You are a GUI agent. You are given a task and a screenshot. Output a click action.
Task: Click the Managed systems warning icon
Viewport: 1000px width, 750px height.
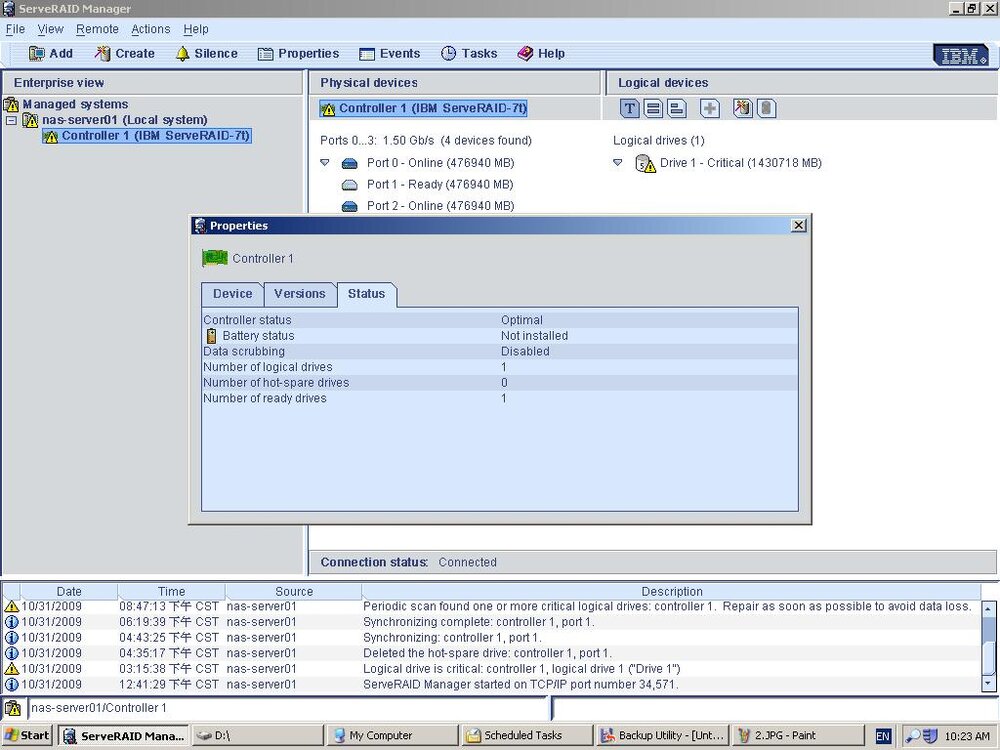pos(11,105)
